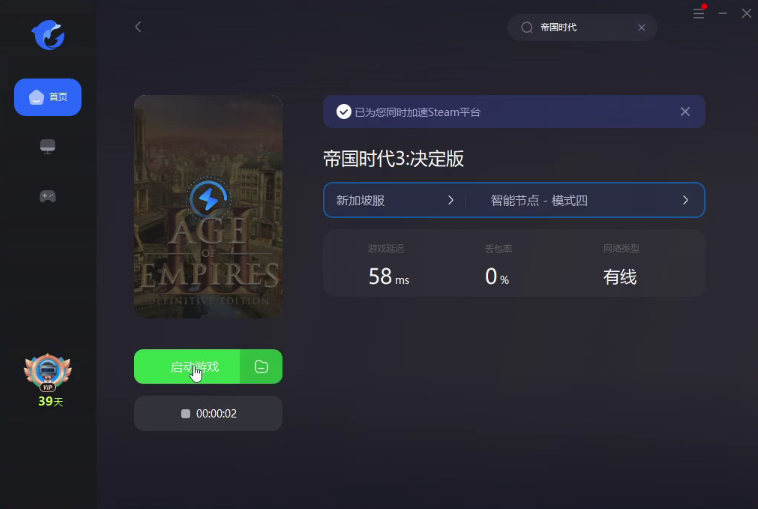Click the Age of Empires III cover
Image resolution: width=758 pixels, height=509 pixels.
click(208, 207)
